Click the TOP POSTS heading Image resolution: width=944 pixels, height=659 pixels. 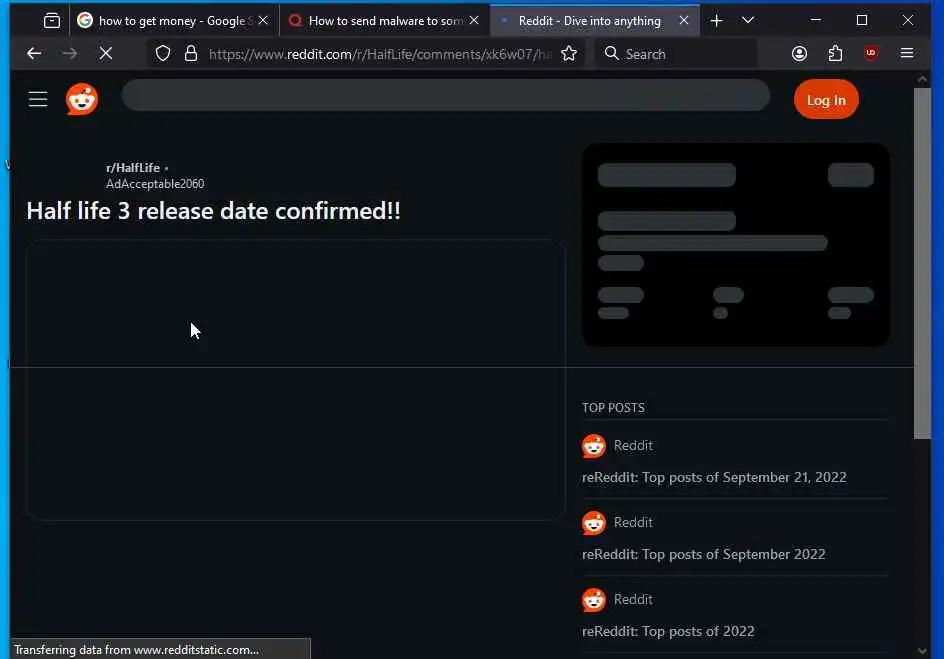point(613,408)
